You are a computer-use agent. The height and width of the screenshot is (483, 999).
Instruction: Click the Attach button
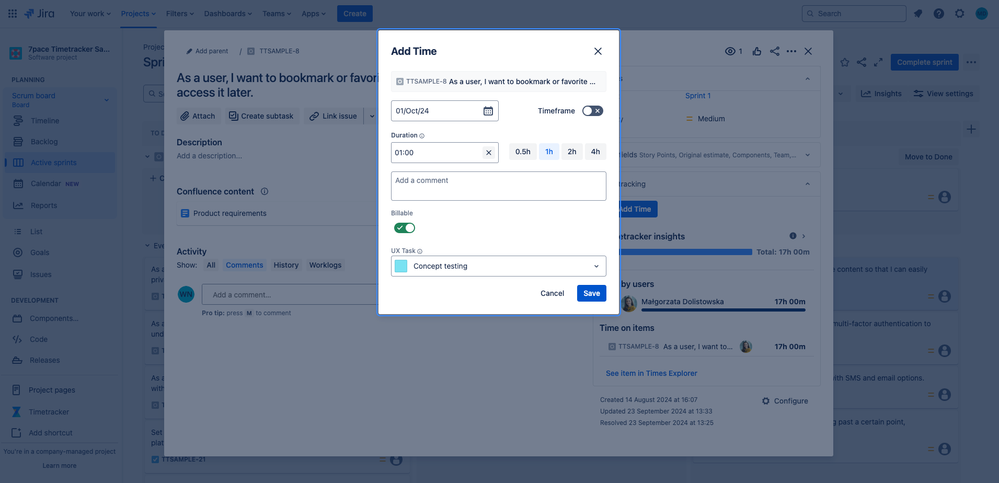pos(198,116)
